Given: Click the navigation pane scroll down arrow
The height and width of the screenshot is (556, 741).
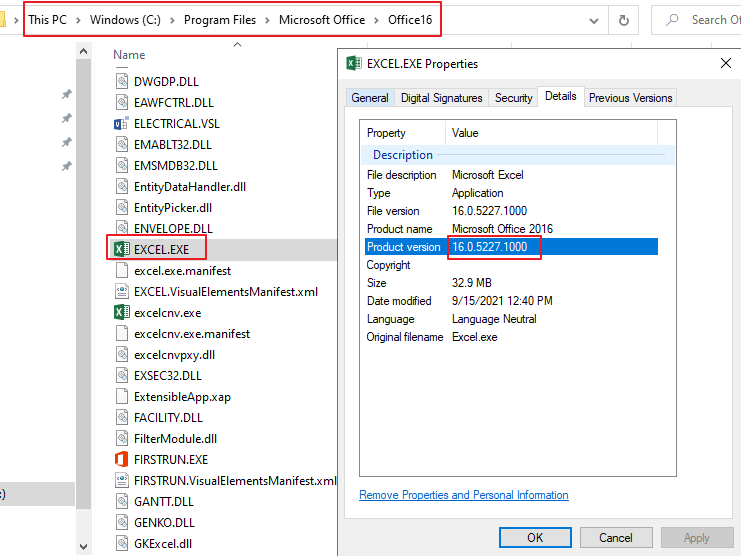Looking at the screenshot, I should [x=84, y=547].
